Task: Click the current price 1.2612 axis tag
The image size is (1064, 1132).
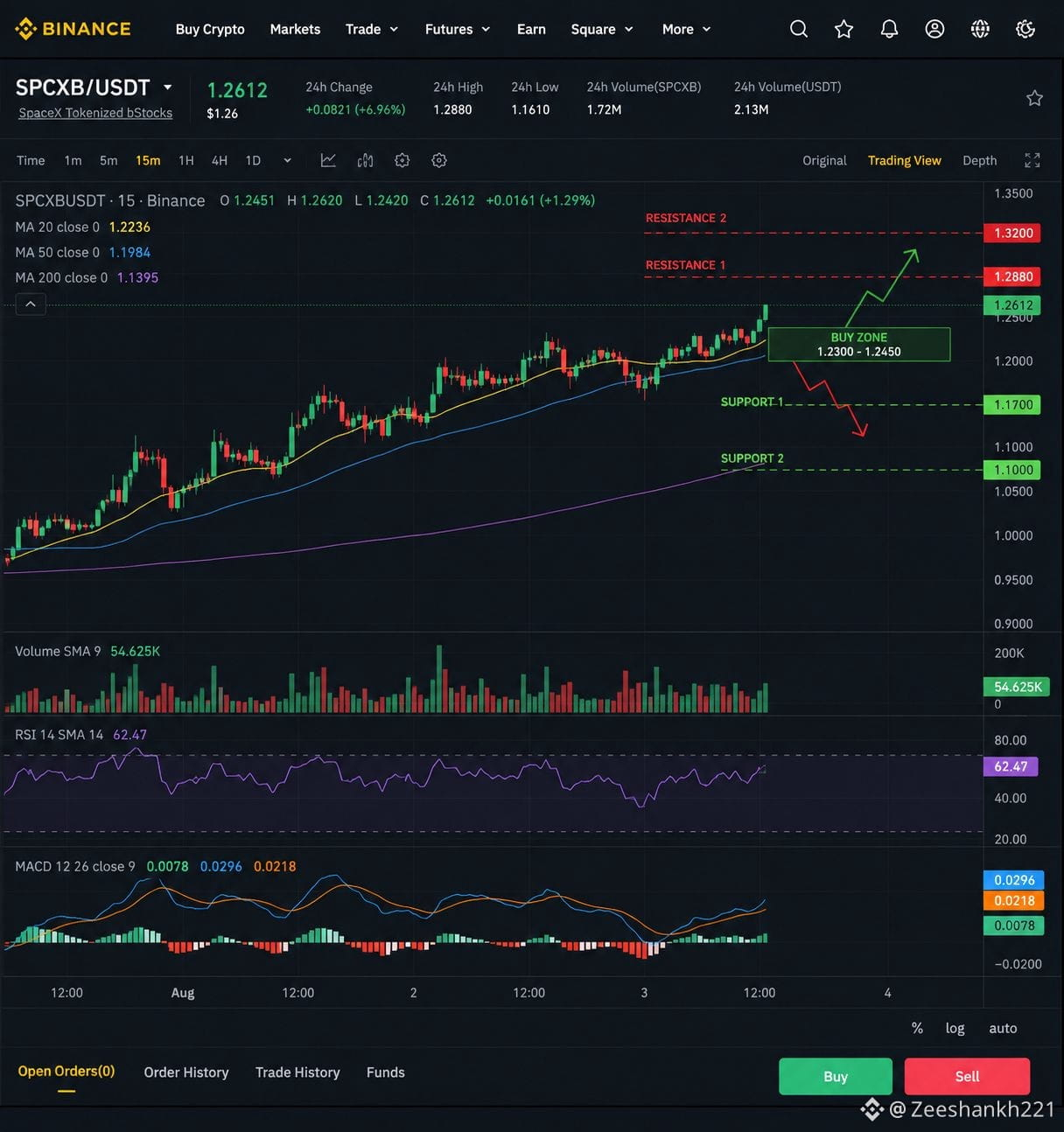Action: click(1012, 305)
